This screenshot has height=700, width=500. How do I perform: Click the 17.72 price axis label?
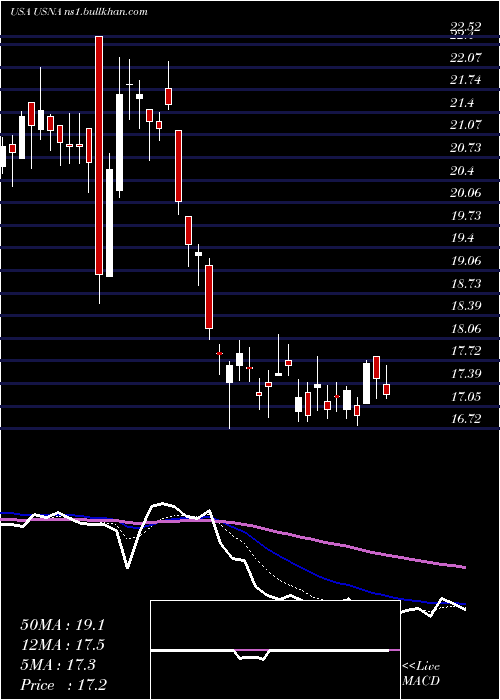point(466,351)
